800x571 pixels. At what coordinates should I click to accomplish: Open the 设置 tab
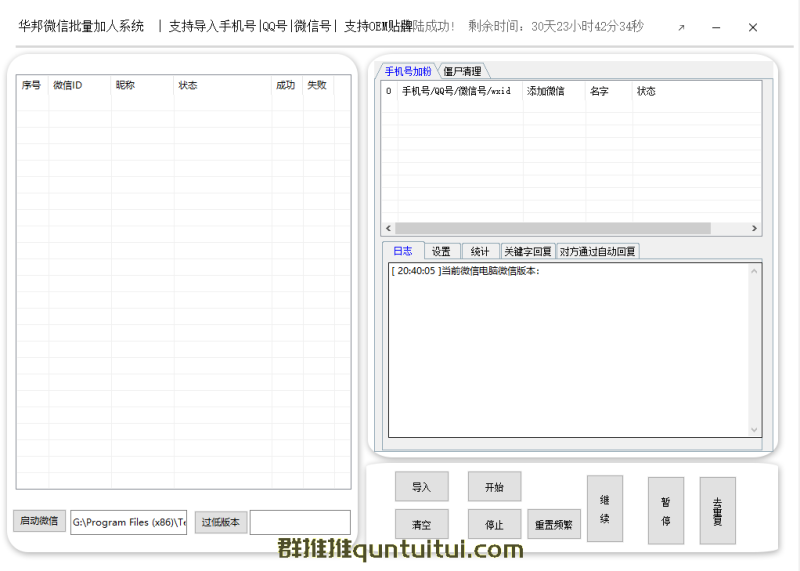(x=441, y=251)
